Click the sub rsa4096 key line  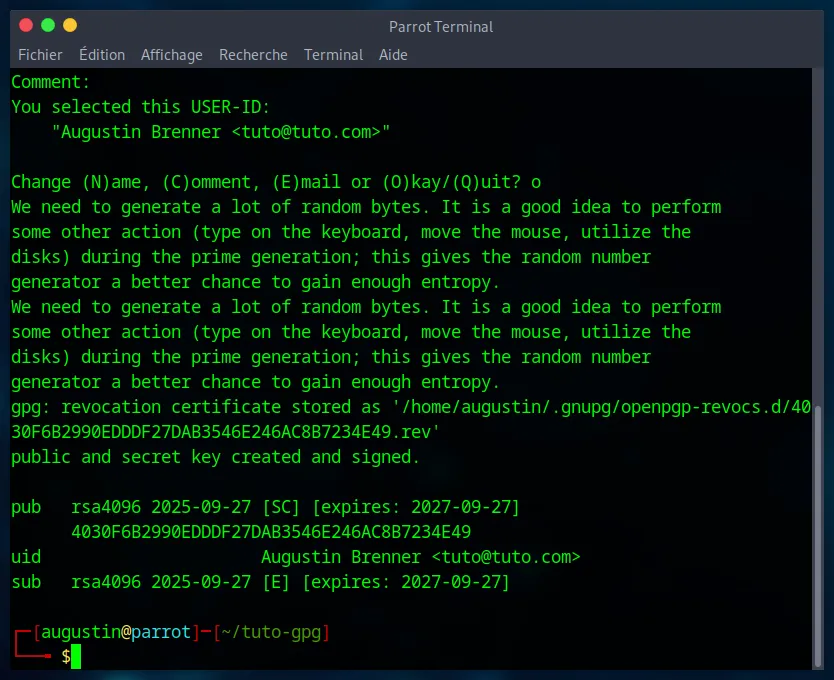(260, 582)
